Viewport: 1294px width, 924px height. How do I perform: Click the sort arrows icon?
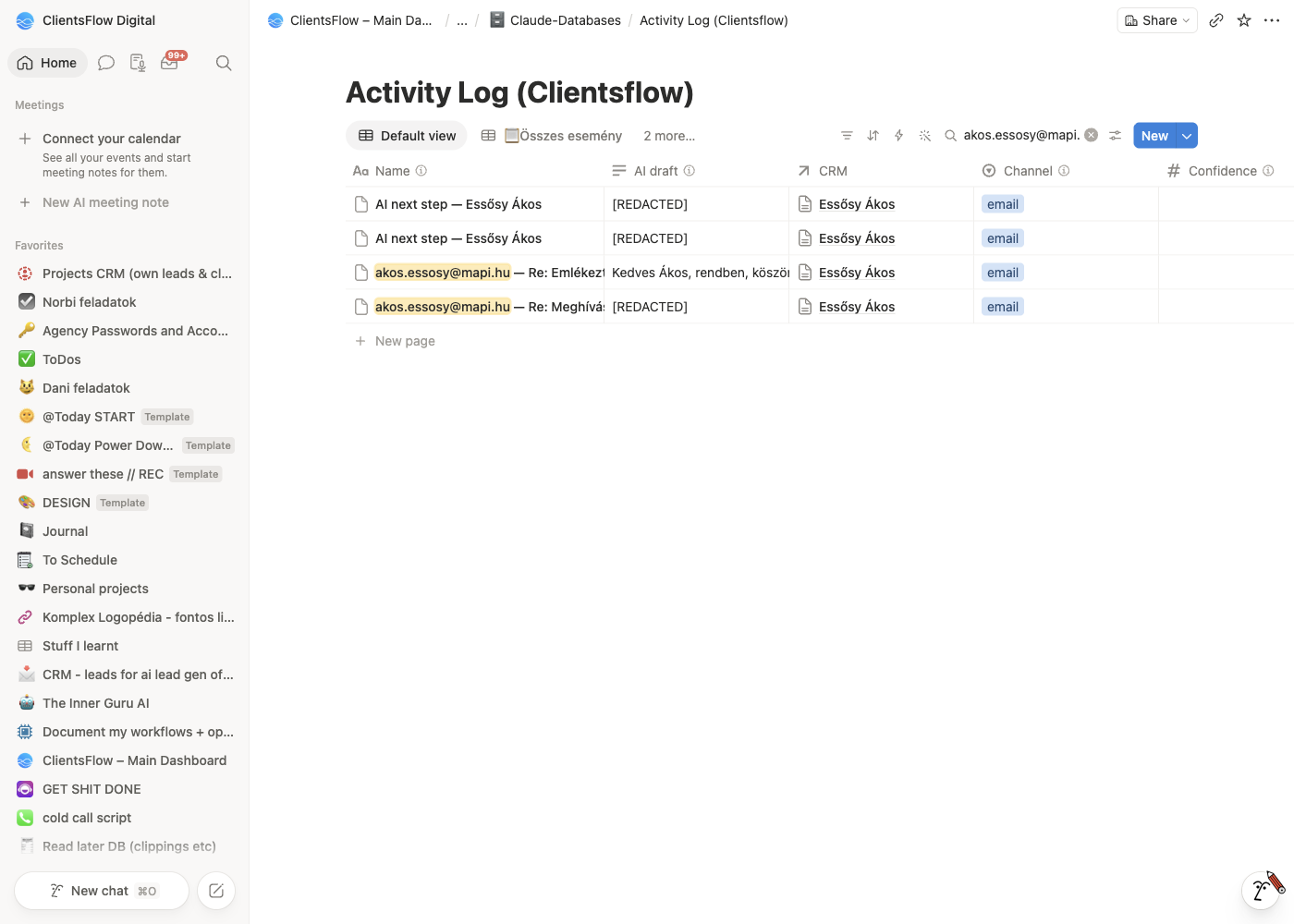click(x=873, y=136)
